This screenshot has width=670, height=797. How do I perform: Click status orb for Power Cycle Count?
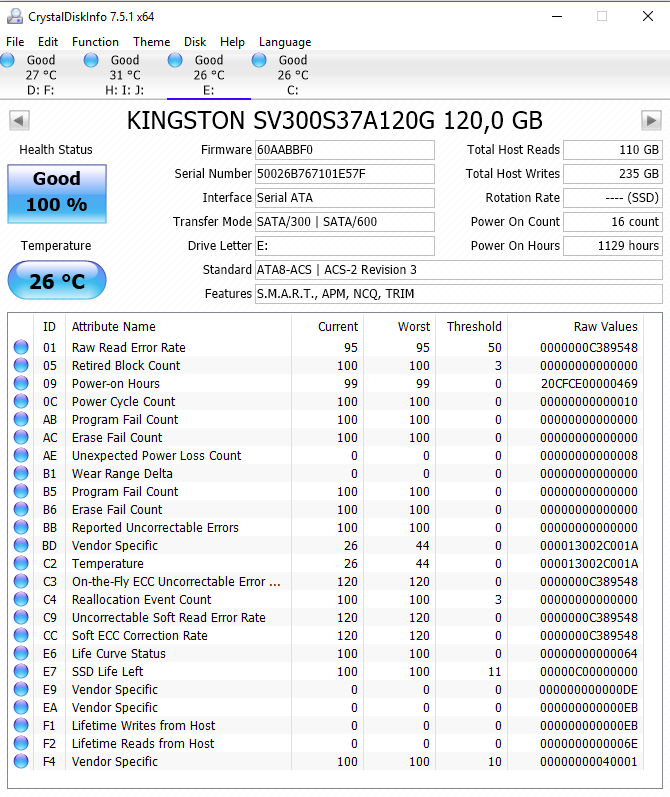(21, 401)
